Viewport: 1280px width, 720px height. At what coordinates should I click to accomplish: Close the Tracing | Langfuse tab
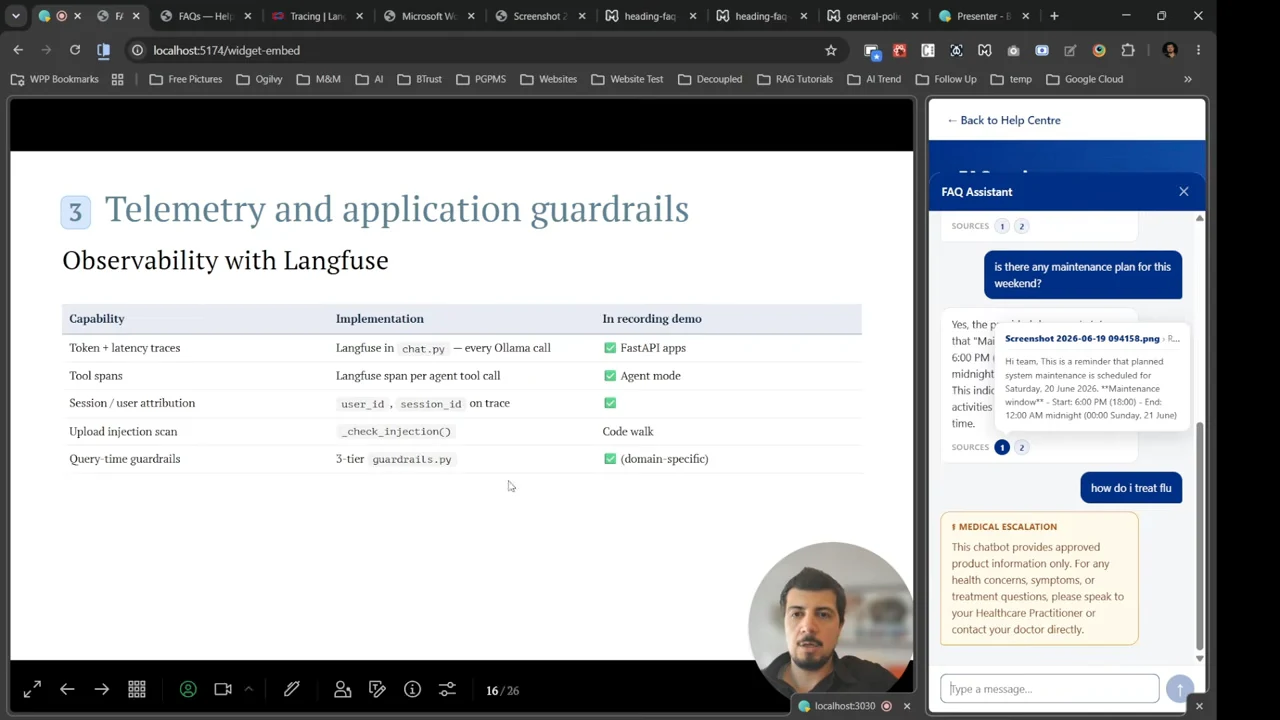click(359, 16)
